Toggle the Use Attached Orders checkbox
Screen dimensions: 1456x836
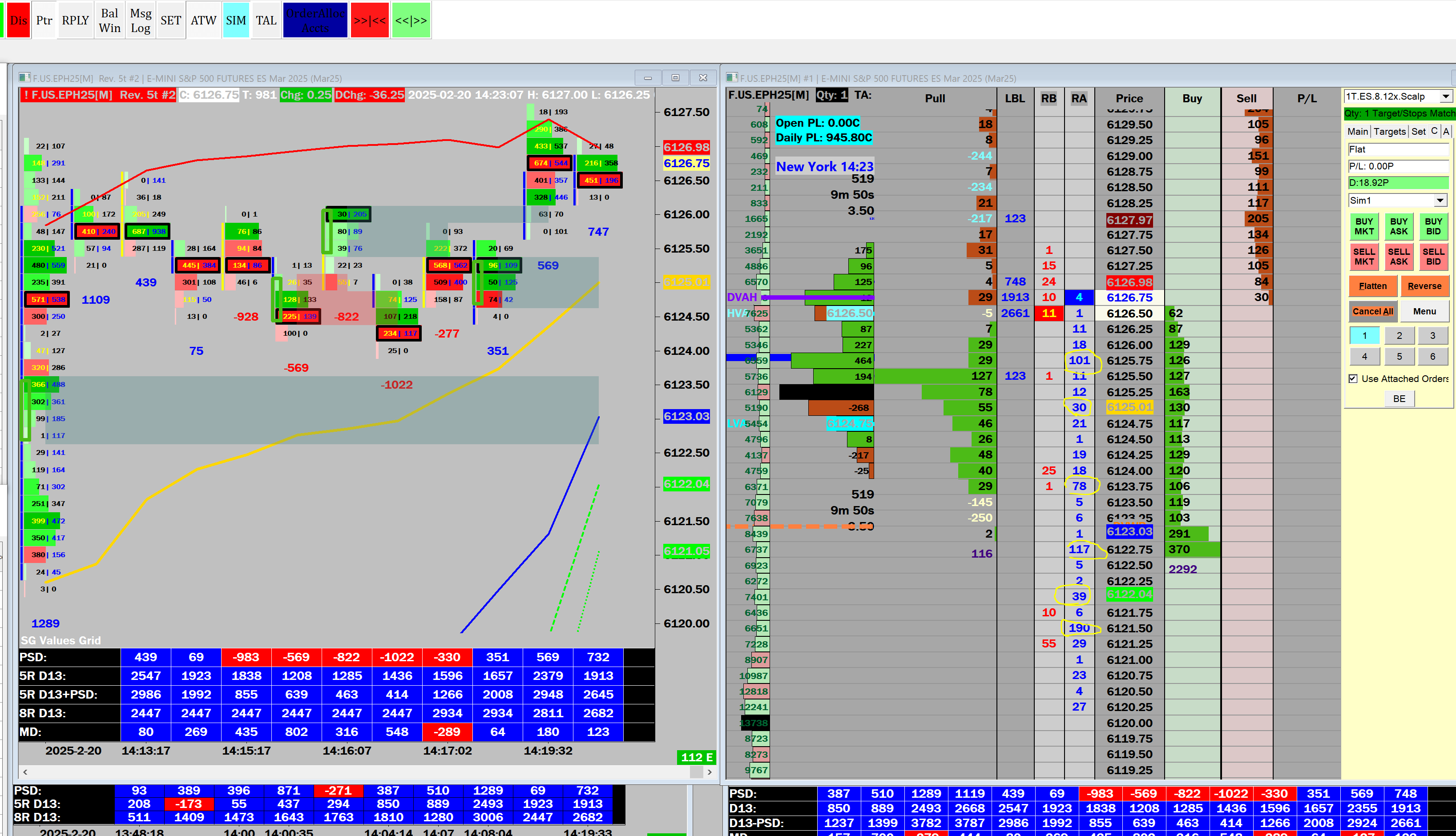[1353, 379]
